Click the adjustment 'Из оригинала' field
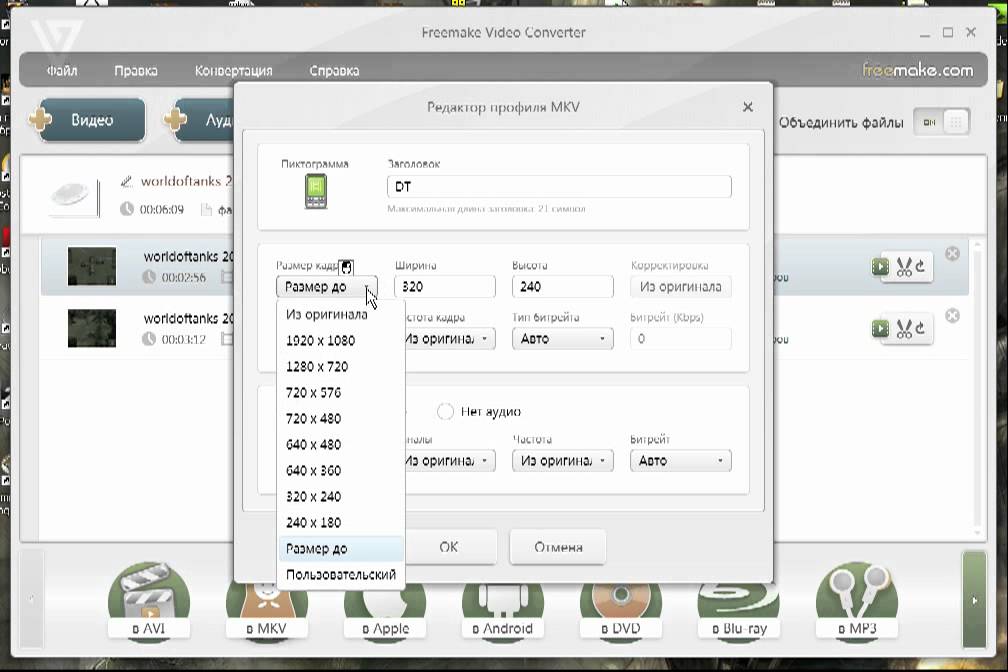The image size is (1008, 672). 681,287
